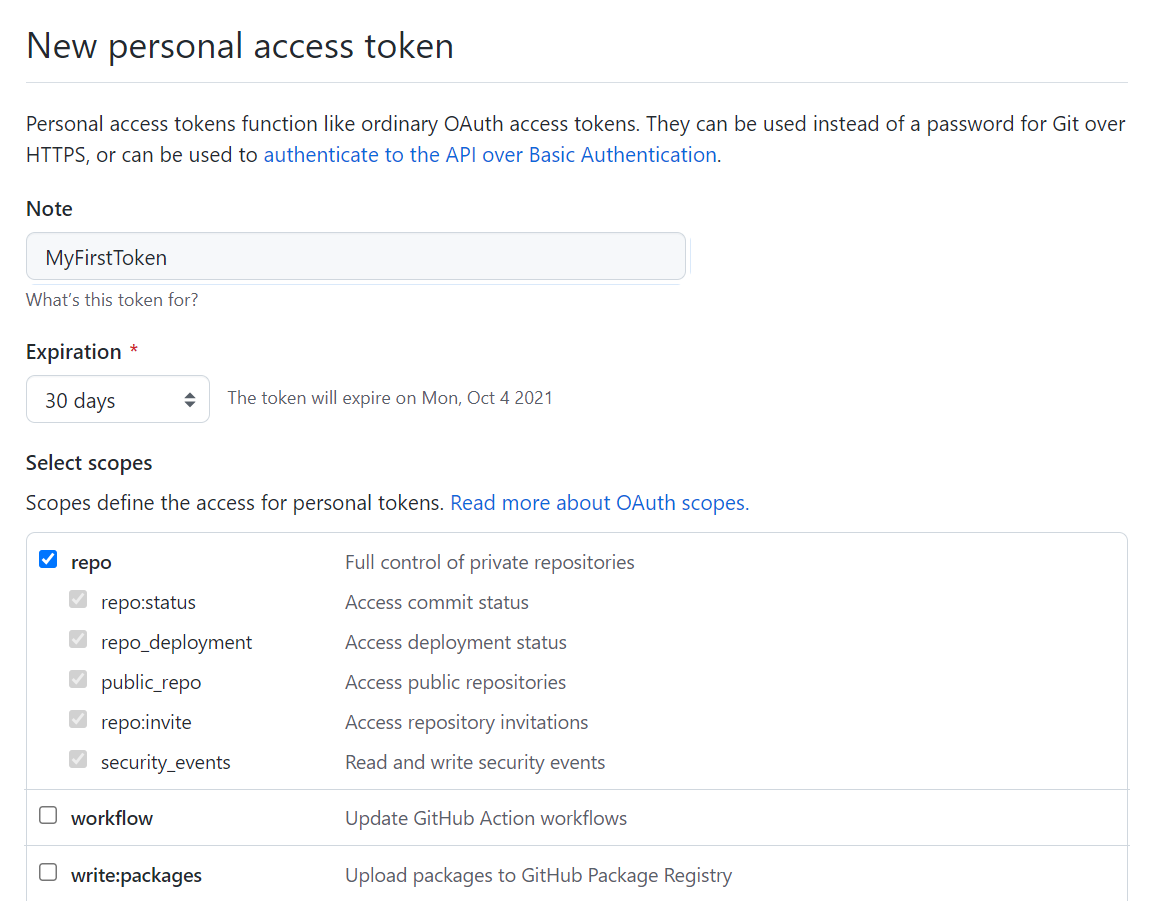Toggle the public_repo checkbox
The height and width of the screenshot is (901, 1162).
(x=78, y=680)
